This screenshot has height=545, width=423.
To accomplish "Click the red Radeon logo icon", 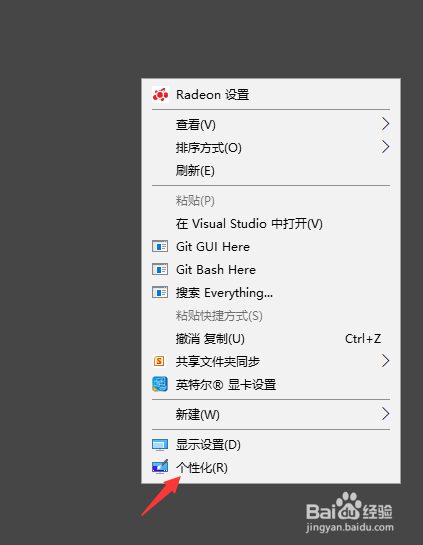I will tap(160, 95).
